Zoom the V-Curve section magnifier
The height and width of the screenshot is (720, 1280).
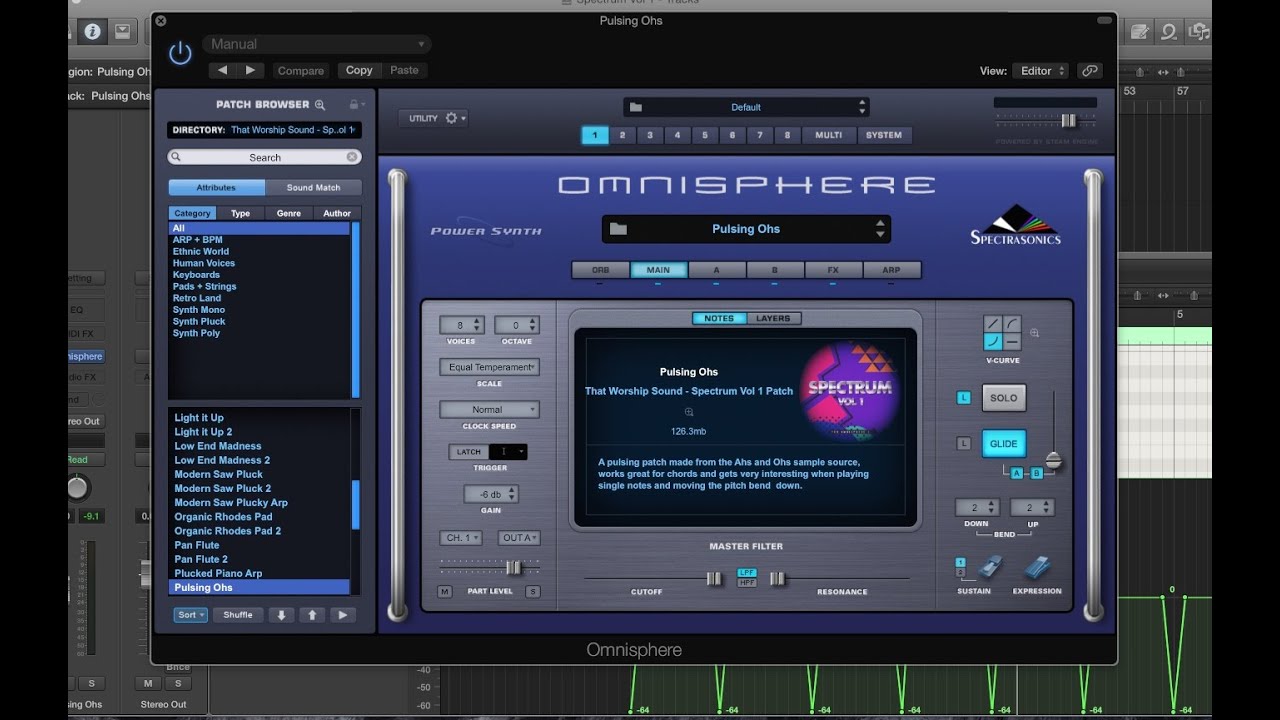click(1035, 333)
